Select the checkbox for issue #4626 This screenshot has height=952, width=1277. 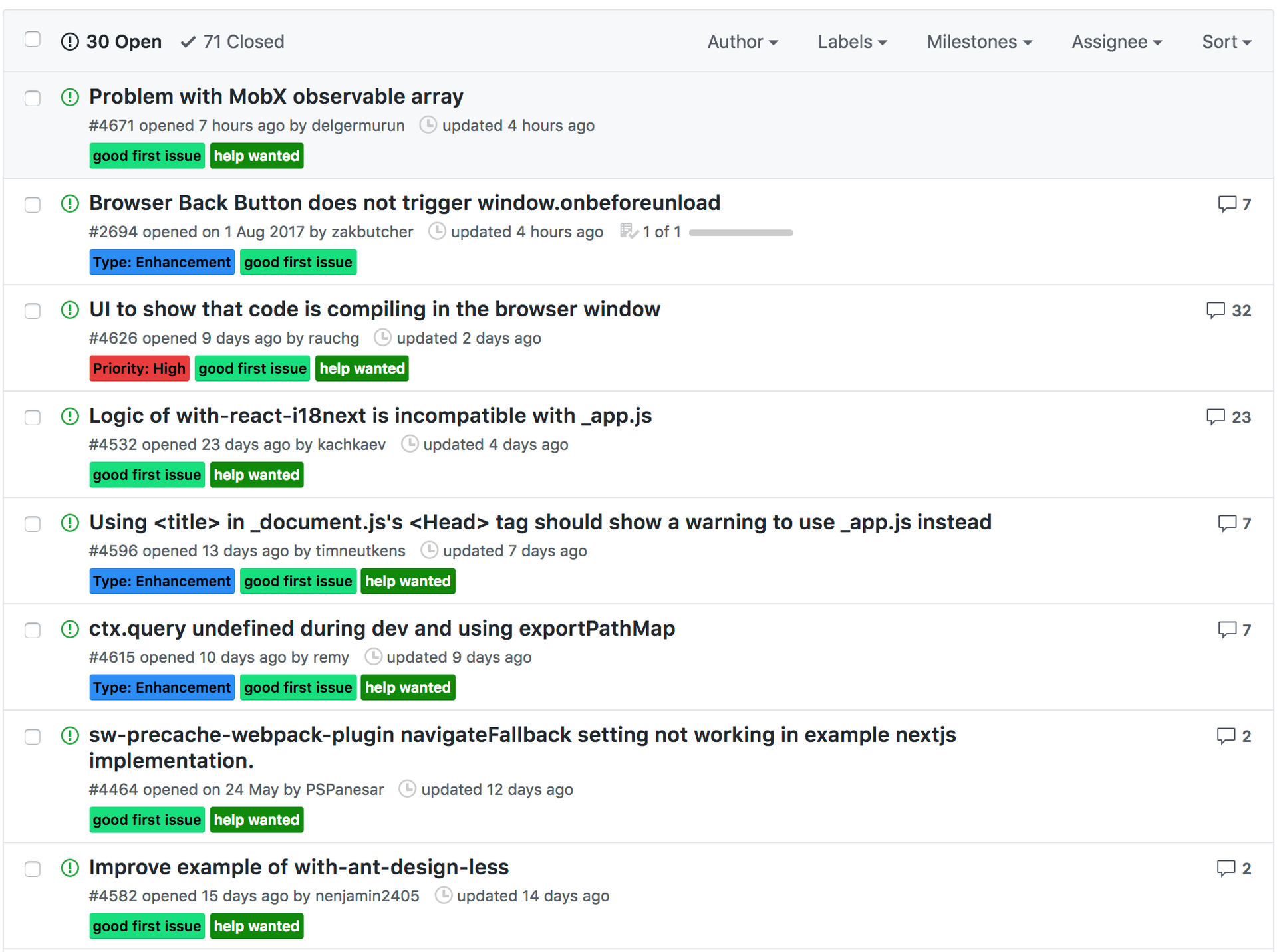click(x=32, y=311)
